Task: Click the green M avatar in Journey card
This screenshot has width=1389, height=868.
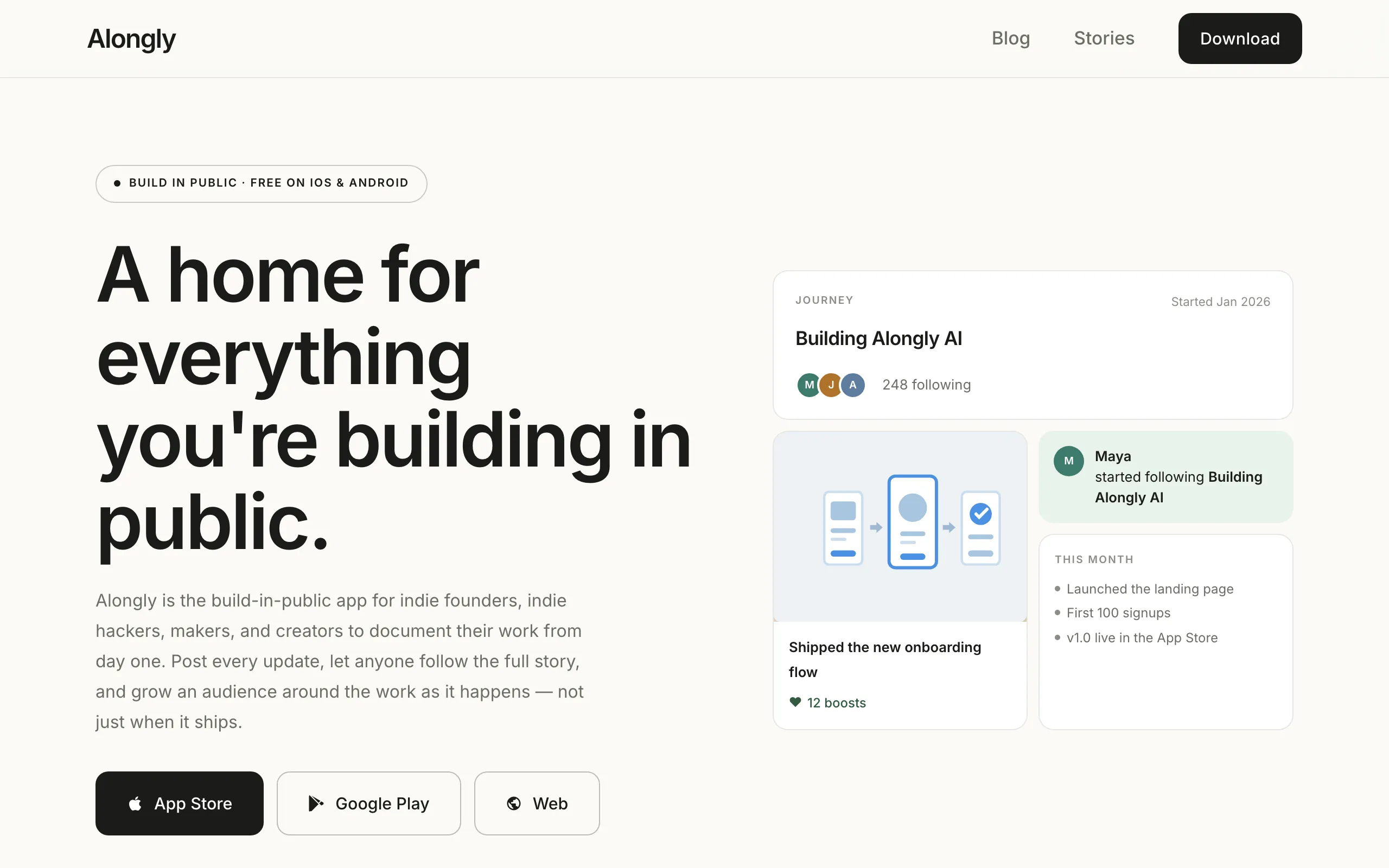Action: point(810,385)
